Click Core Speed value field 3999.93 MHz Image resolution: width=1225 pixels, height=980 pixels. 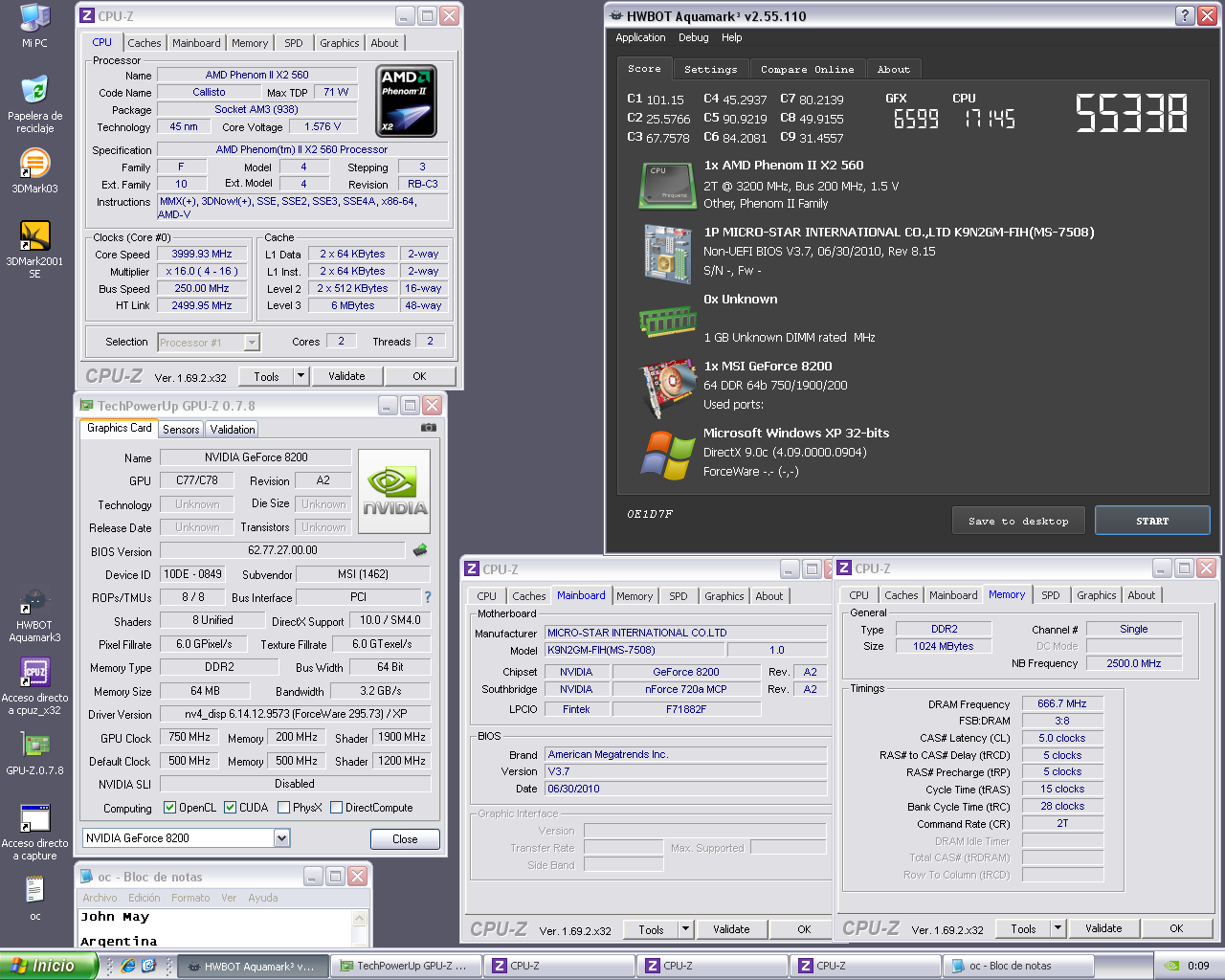pyautogui.click(x=202, y=255)
